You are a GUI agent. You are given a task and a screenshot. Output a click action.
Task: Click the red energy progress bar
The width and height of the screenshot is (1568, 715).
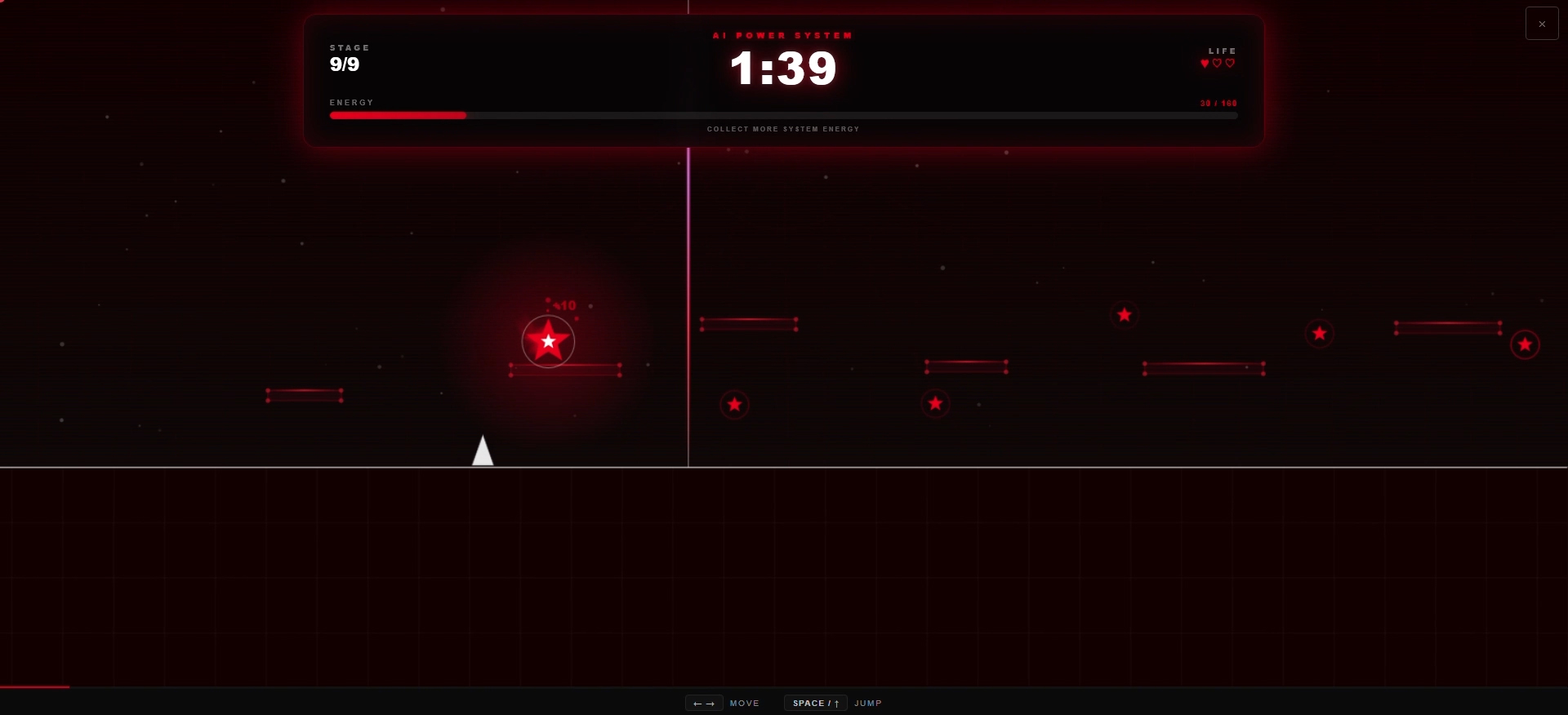pyautogui.click(x=783, y=116)
